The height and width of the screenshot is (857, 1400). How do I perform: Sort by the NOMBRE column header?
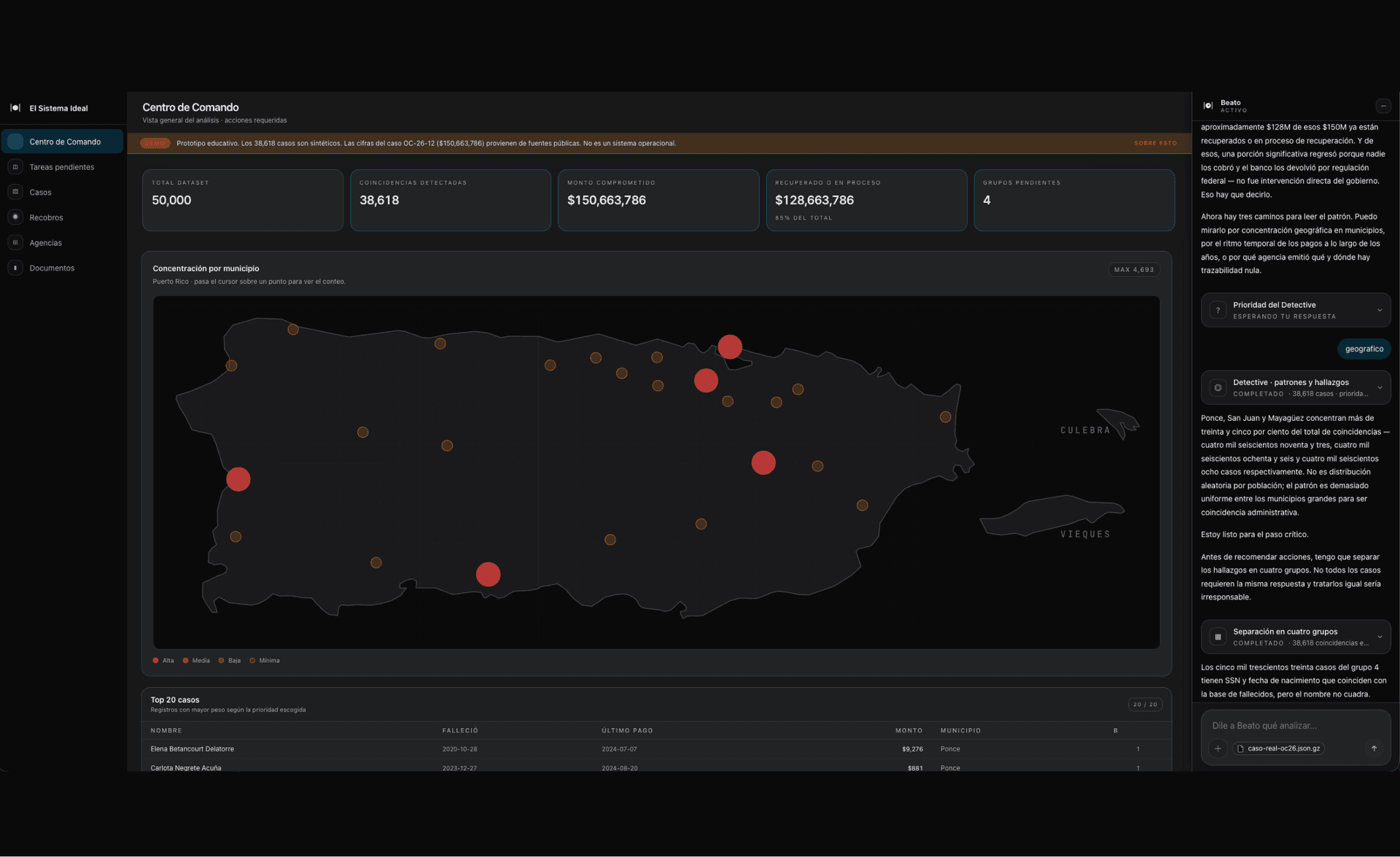tap(166, 731)
